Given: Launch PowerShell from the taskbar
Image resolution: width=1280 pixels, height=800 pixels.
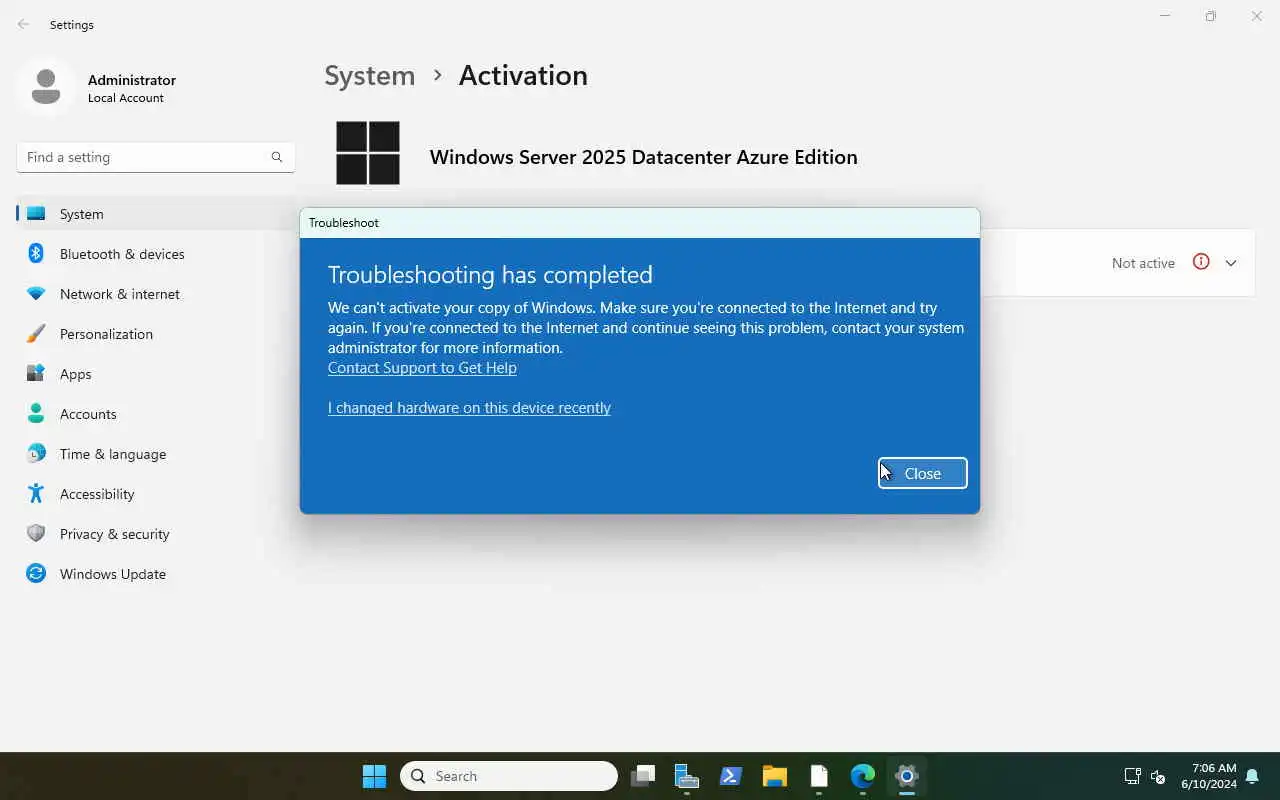Looking at the screenshot, I should point(731,776).
